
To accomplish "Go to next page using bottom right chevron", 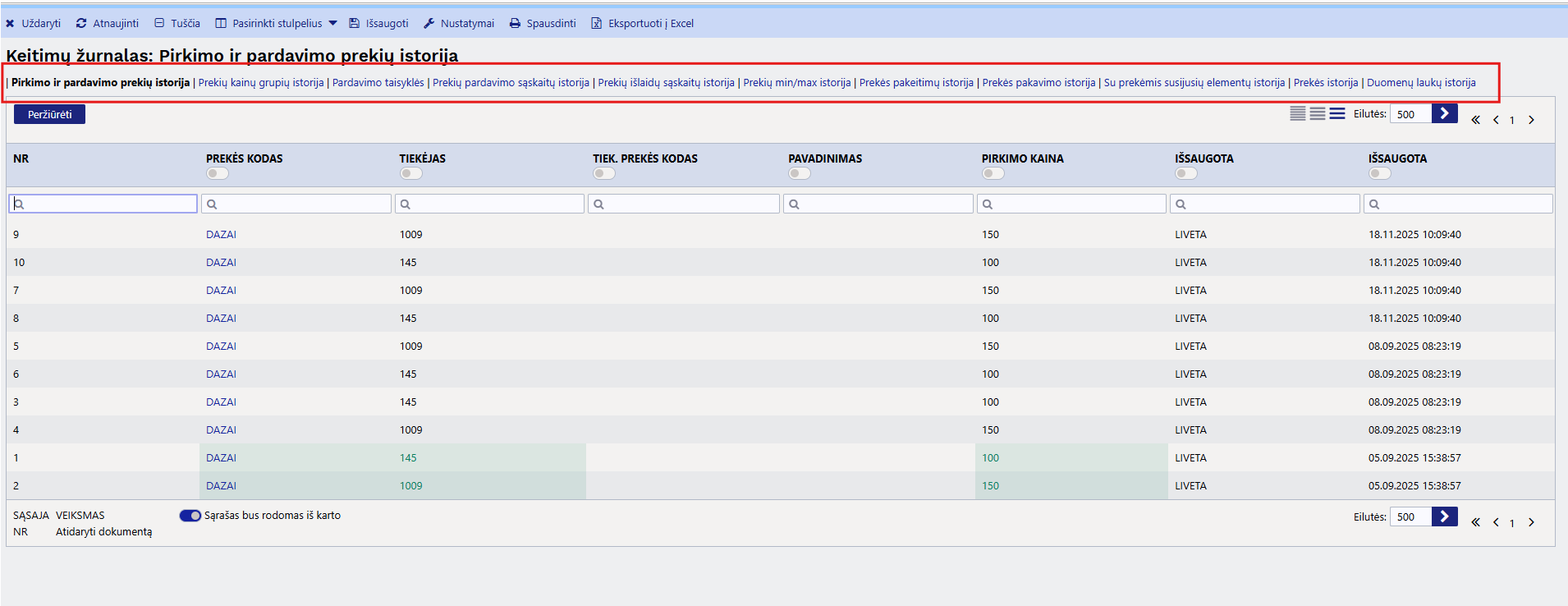I will [x=1531, y=522].
